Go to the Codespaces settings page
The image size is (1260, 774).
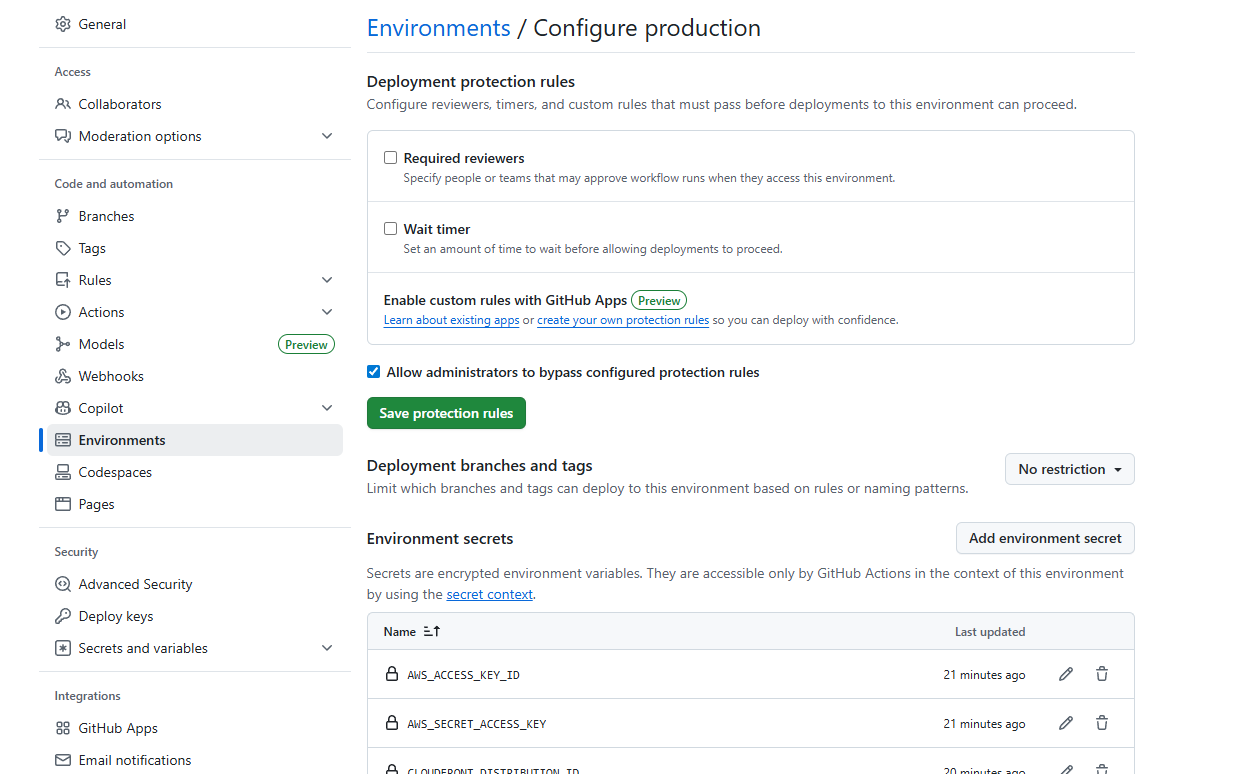115,472
